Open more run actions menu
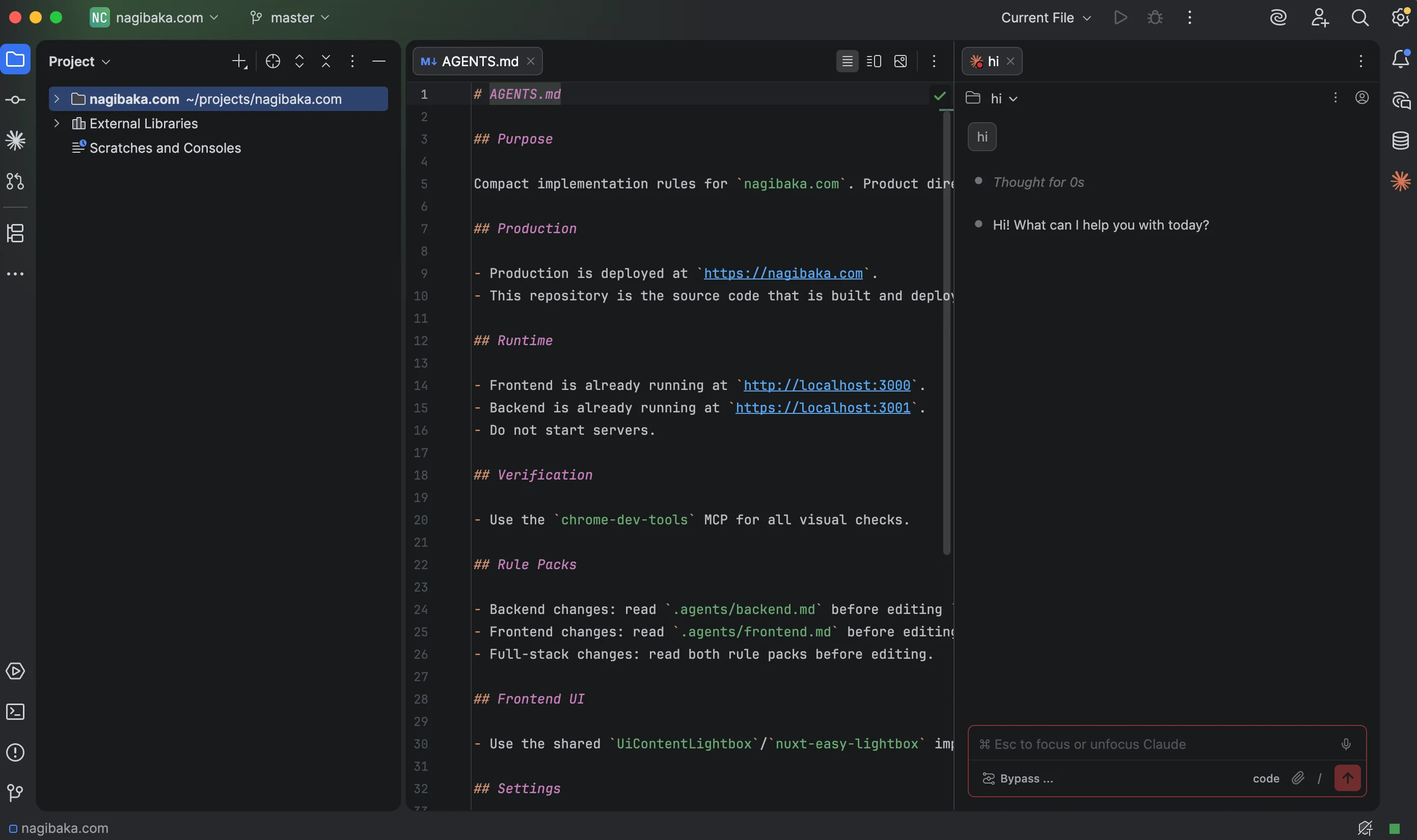The height and width of the screenshot is (840, 1417). click(1189, 17)
